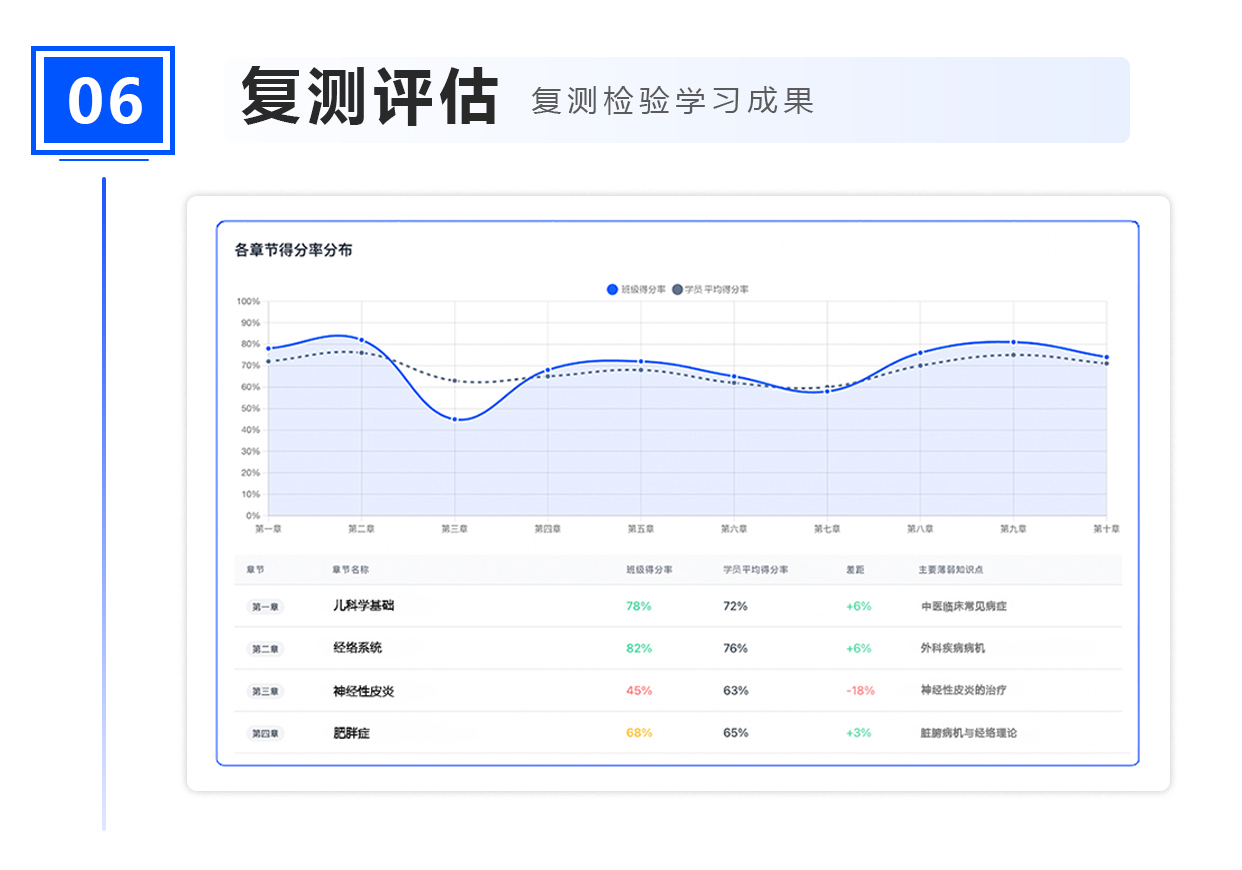Click the 第二章 chapter tag in table
1242x870 pixels.
click(265, 649)
